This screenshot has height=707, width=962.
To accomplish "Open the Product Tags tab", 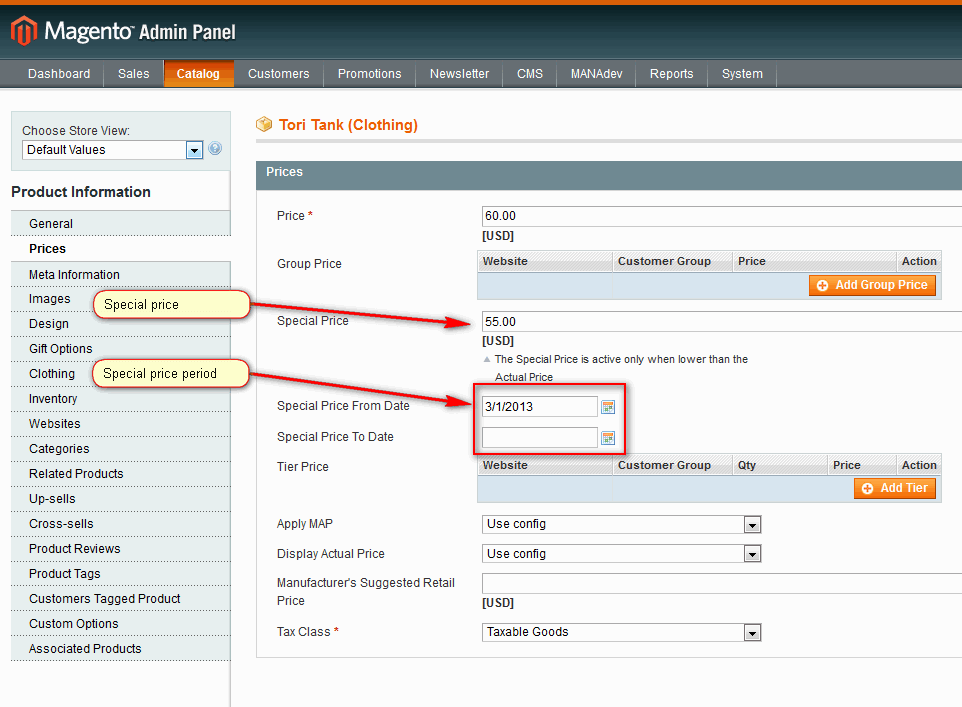I will click(x=120, y=574).
